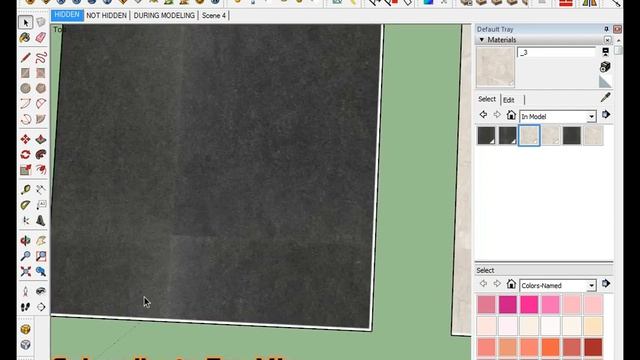Pick the Polygon tool
Viewport: 640px width, 360px height.
click(41, 88)
